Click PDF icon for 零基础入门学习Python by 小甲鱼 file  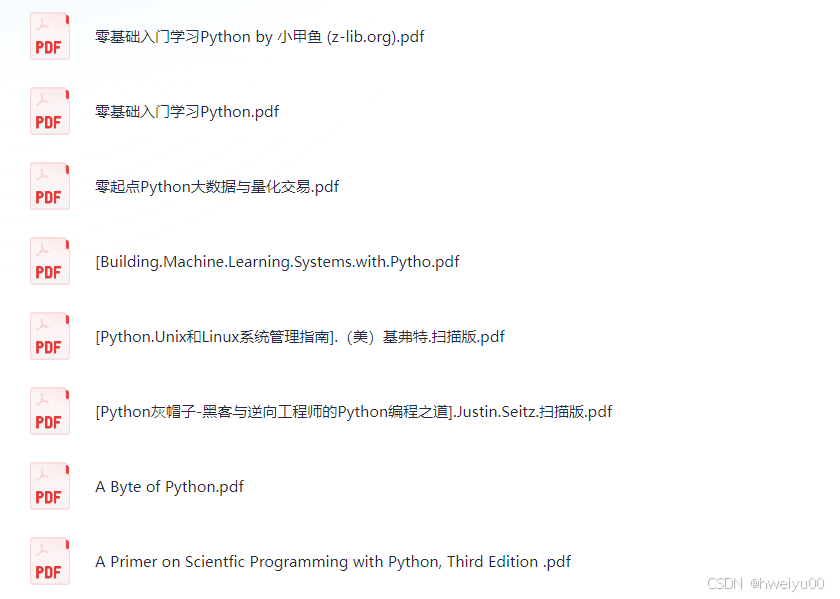point(50,36)
